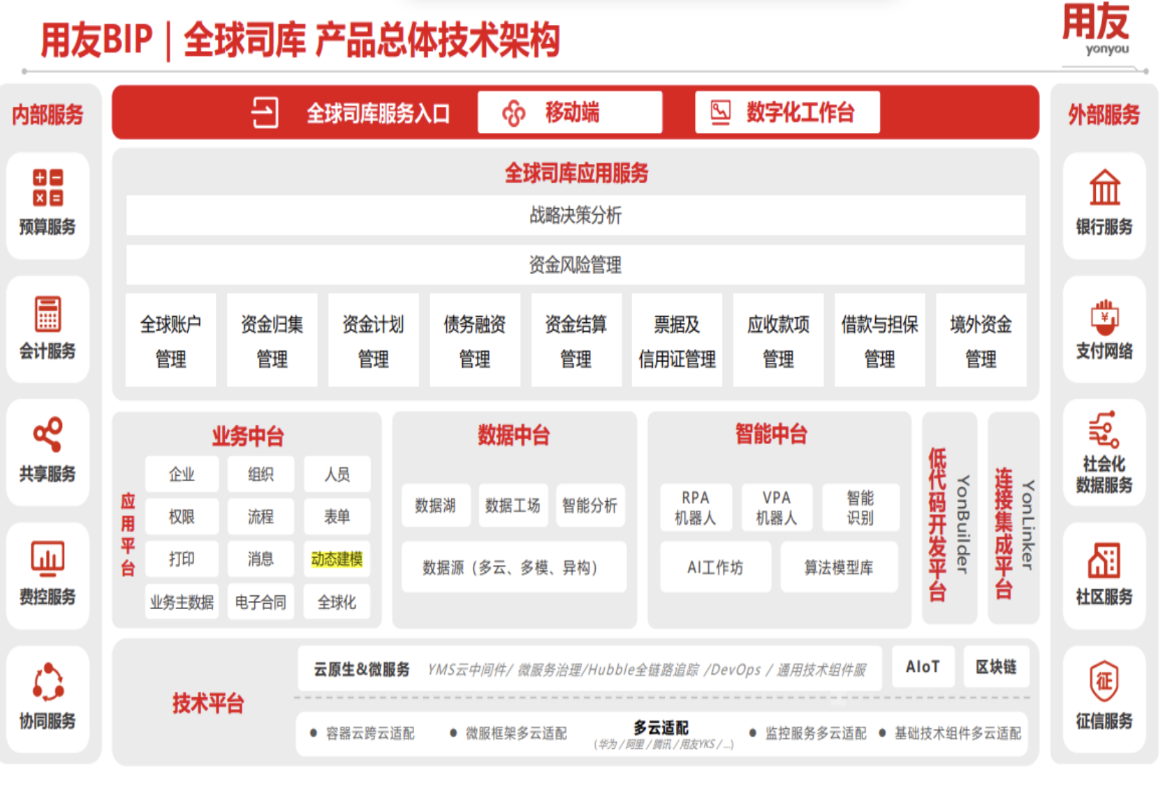Viewport: 1166px width, 786px height.
Task: Open the 数字化工作台 button
Action: 787,112
